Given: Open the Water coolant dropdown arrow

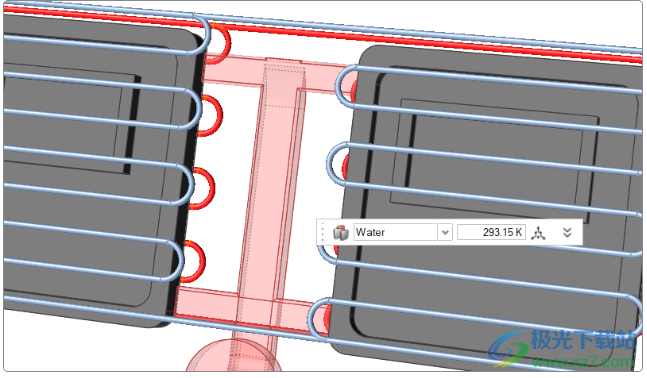Looking at the screenshot, I should tap(445, 232).
